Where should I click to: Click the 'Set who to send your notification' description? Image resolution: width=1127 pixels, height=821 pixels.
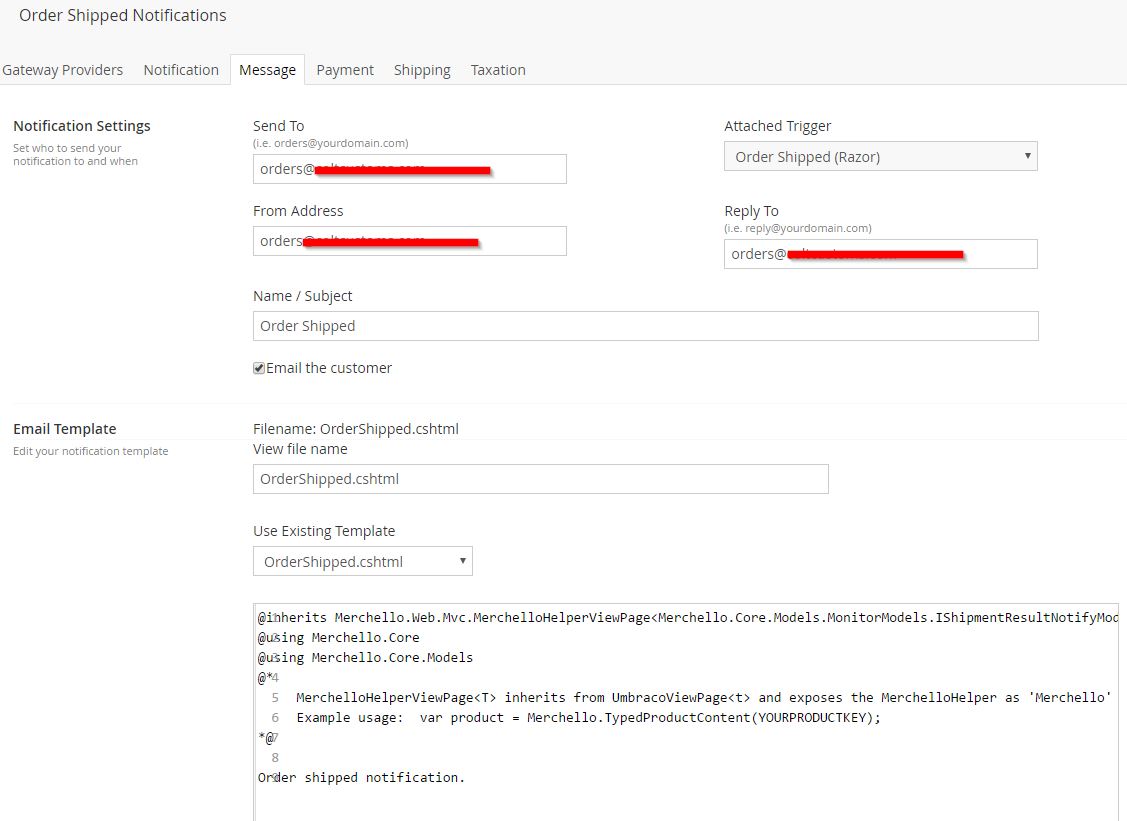75,155
